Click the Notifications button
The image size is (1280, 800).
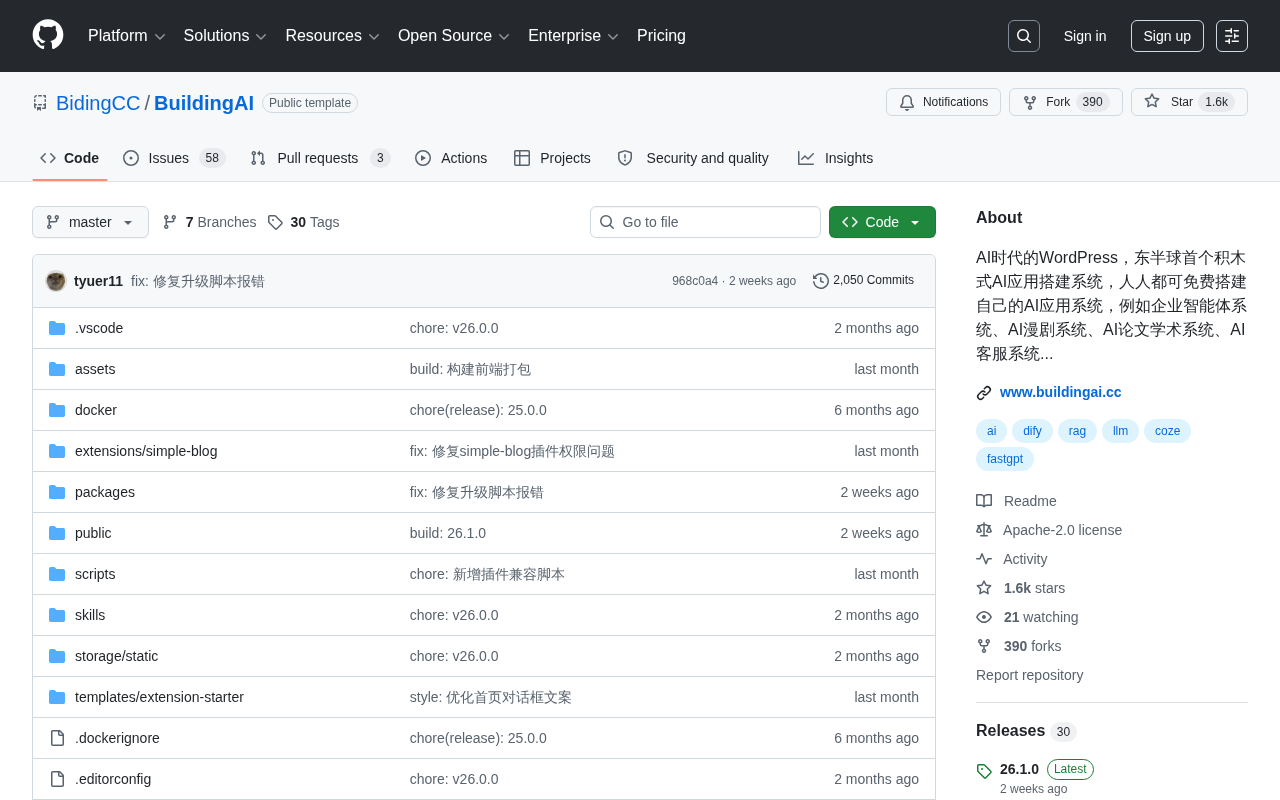pyautogui.click(x=943, y=102)
